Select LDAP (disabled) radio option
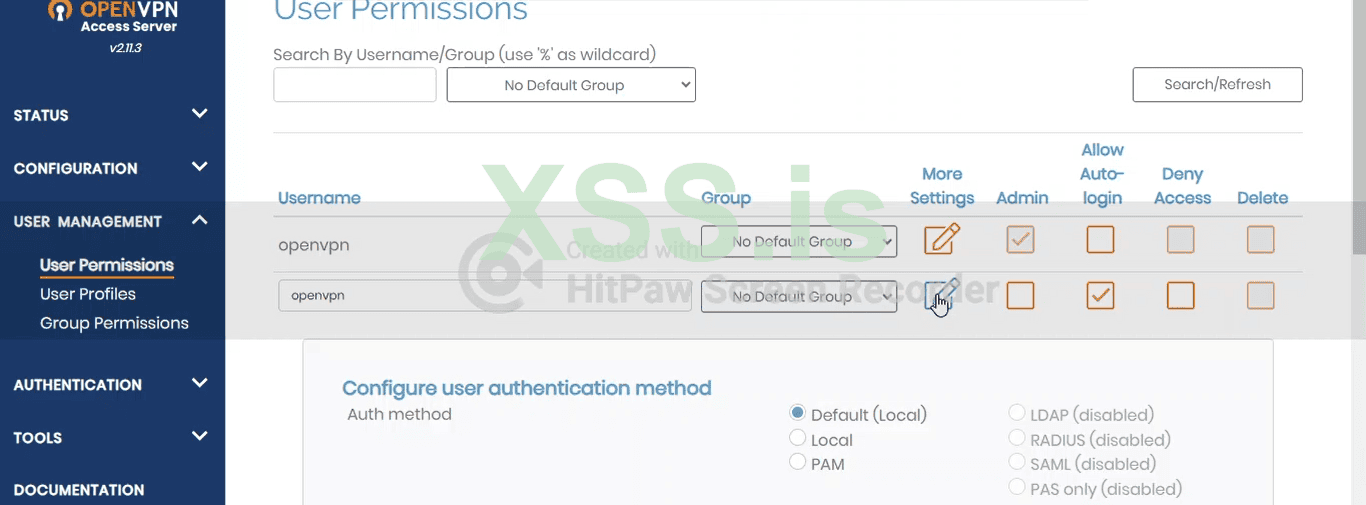 pyautogui.click(x=1016, y=413)
